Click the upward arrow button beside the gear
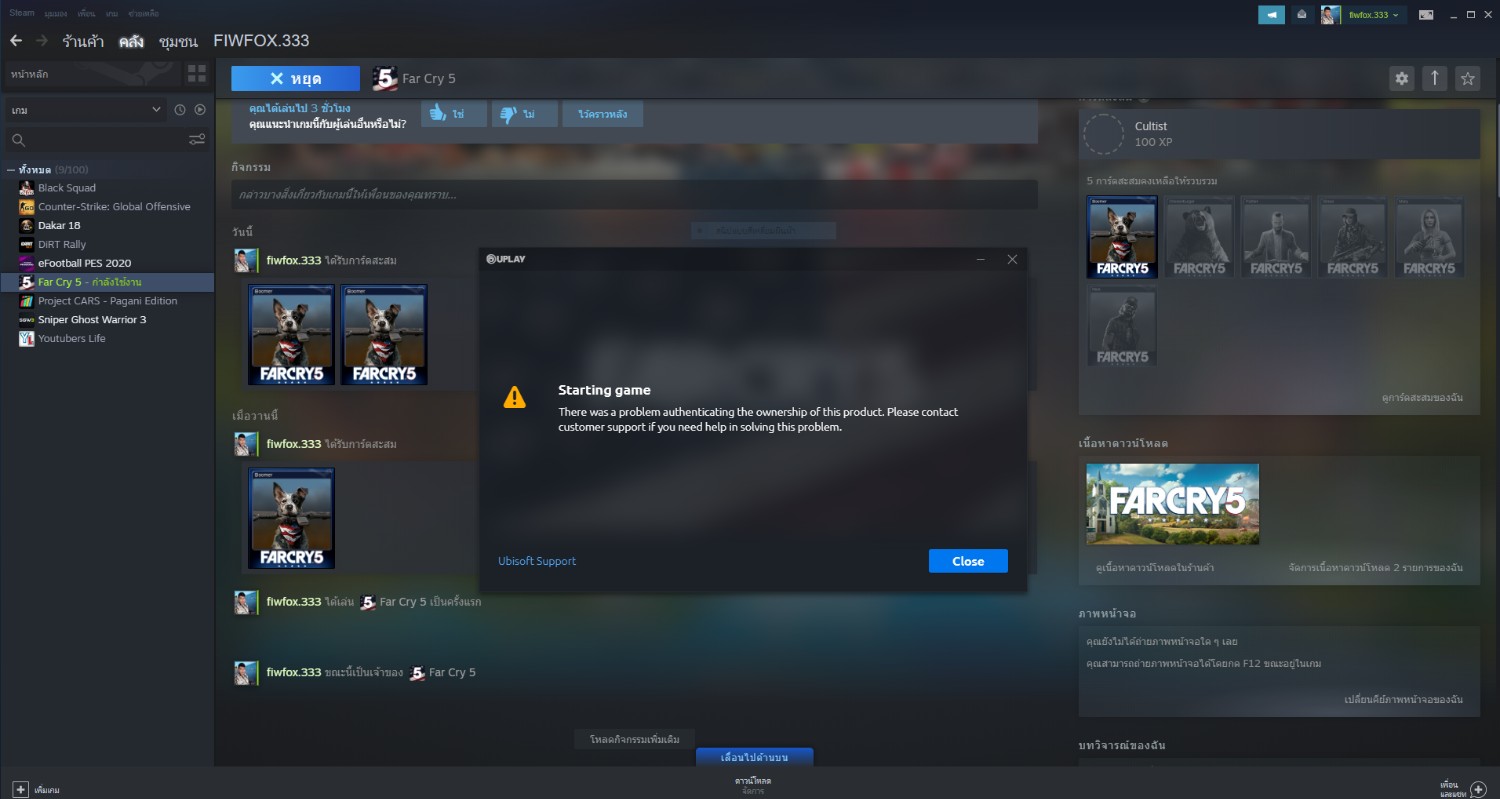The width and height of the screenshot is (1500, 799). coord(1435,78)
